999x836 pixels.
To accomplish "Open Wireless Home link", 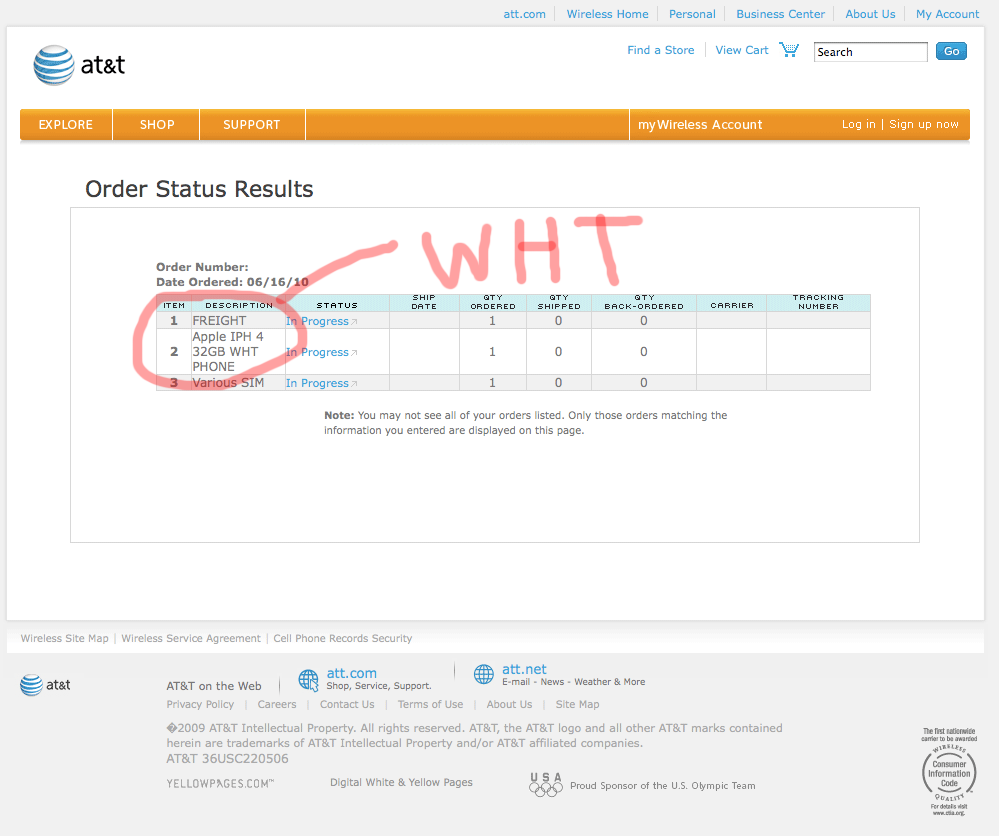I will coord(607,14).
